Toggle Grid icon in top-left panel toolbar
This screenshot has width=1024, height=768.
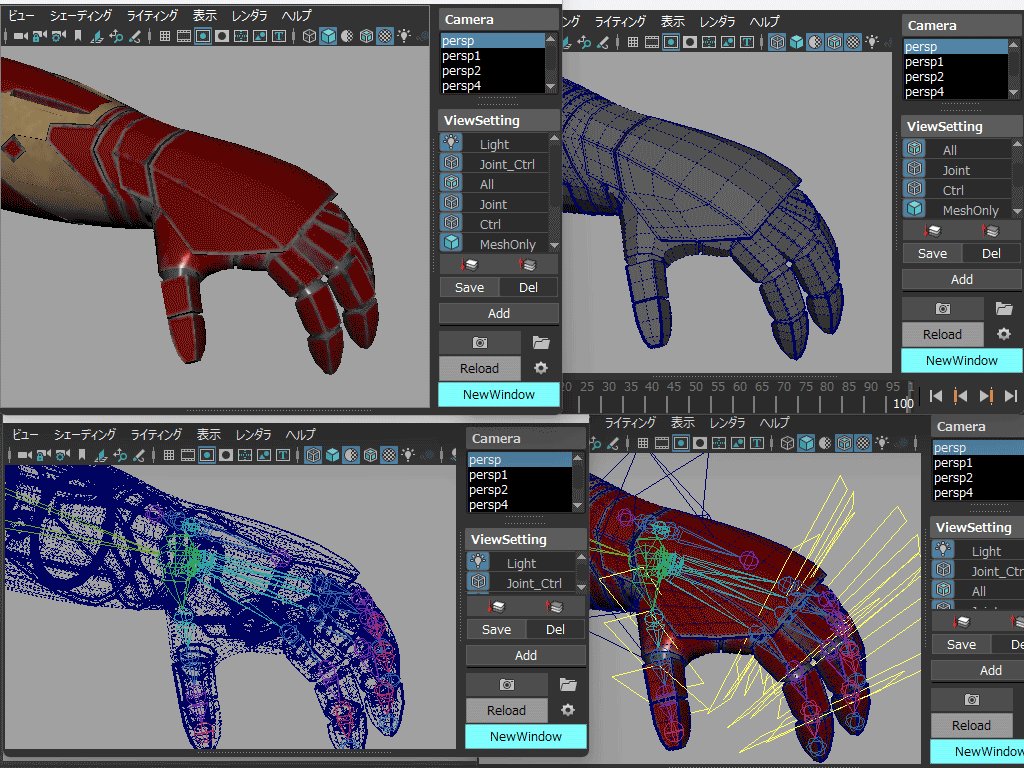[x=165, y=36]
